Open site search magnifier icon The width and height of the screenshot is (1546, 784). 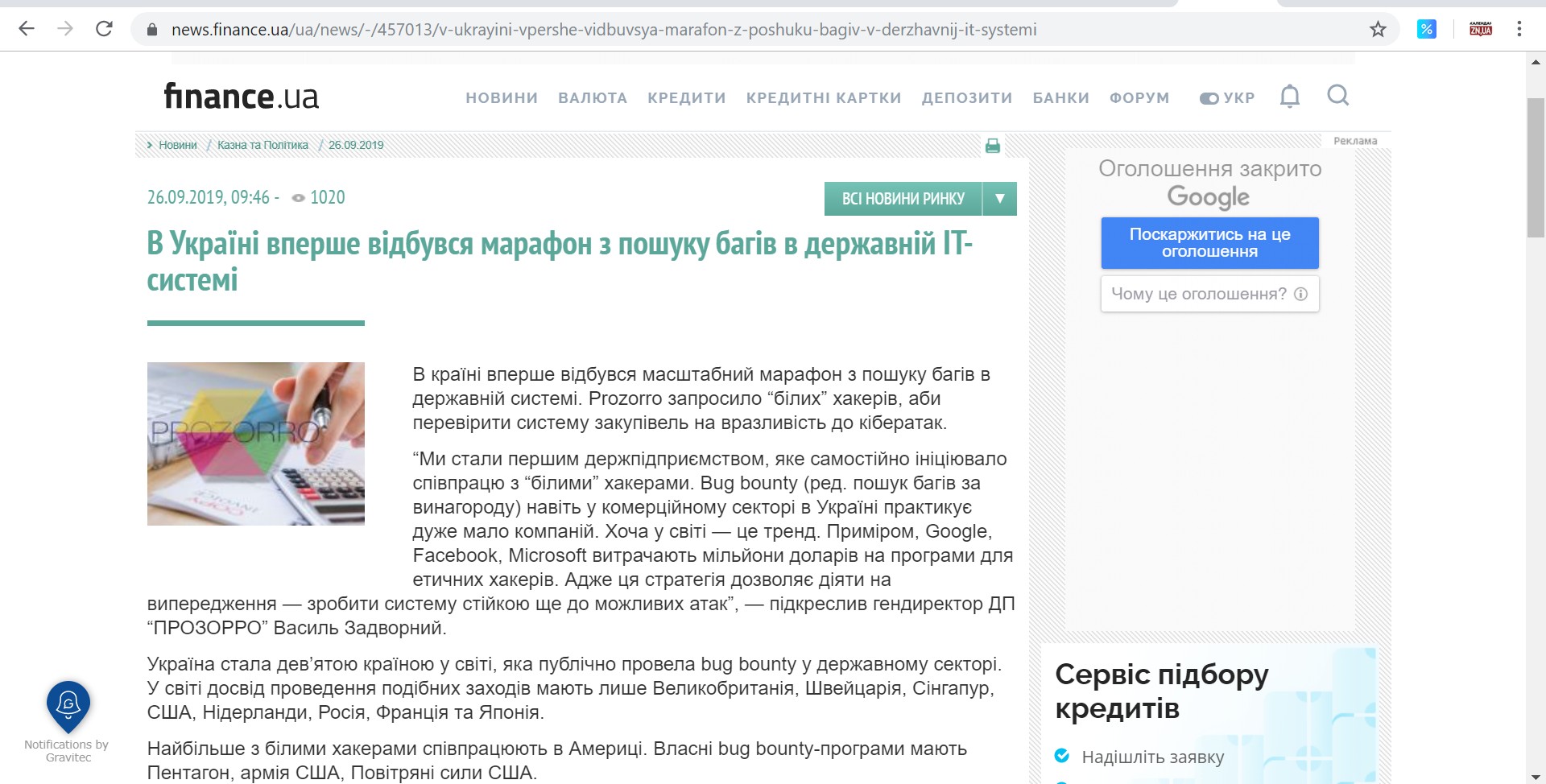coord(1337,96)
